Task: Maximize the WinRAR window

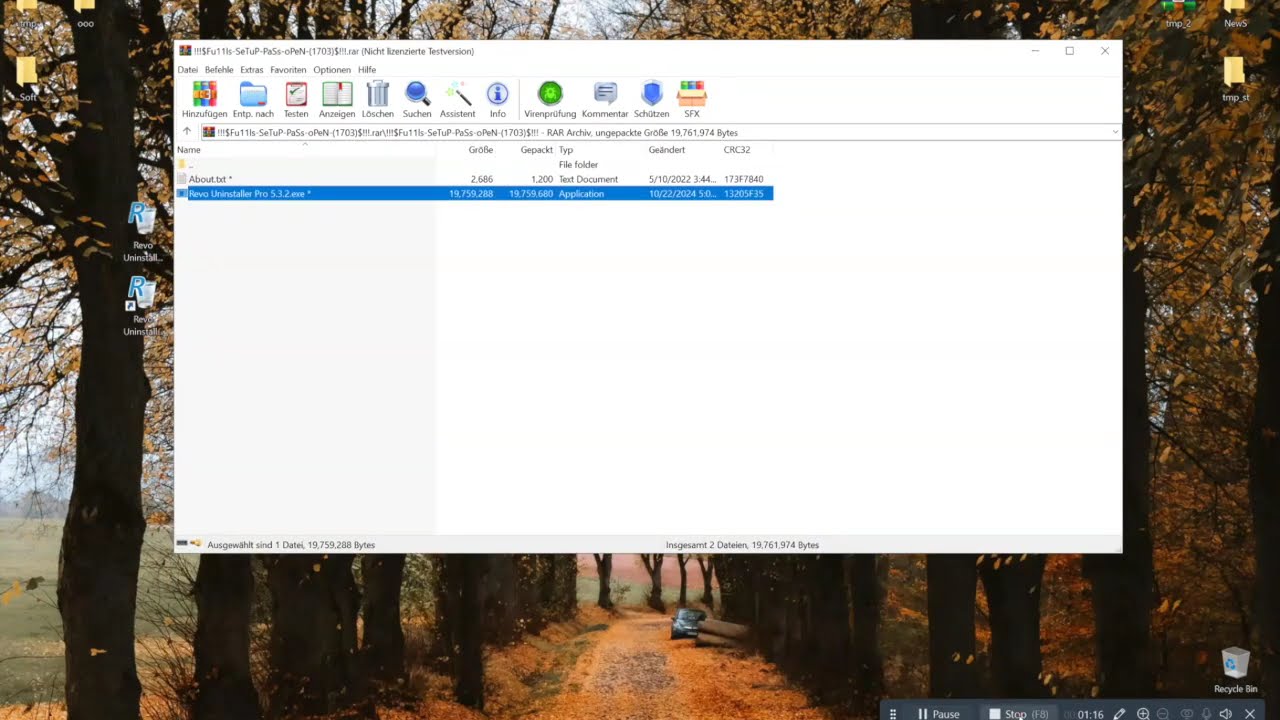Action: pos(1069,51)
